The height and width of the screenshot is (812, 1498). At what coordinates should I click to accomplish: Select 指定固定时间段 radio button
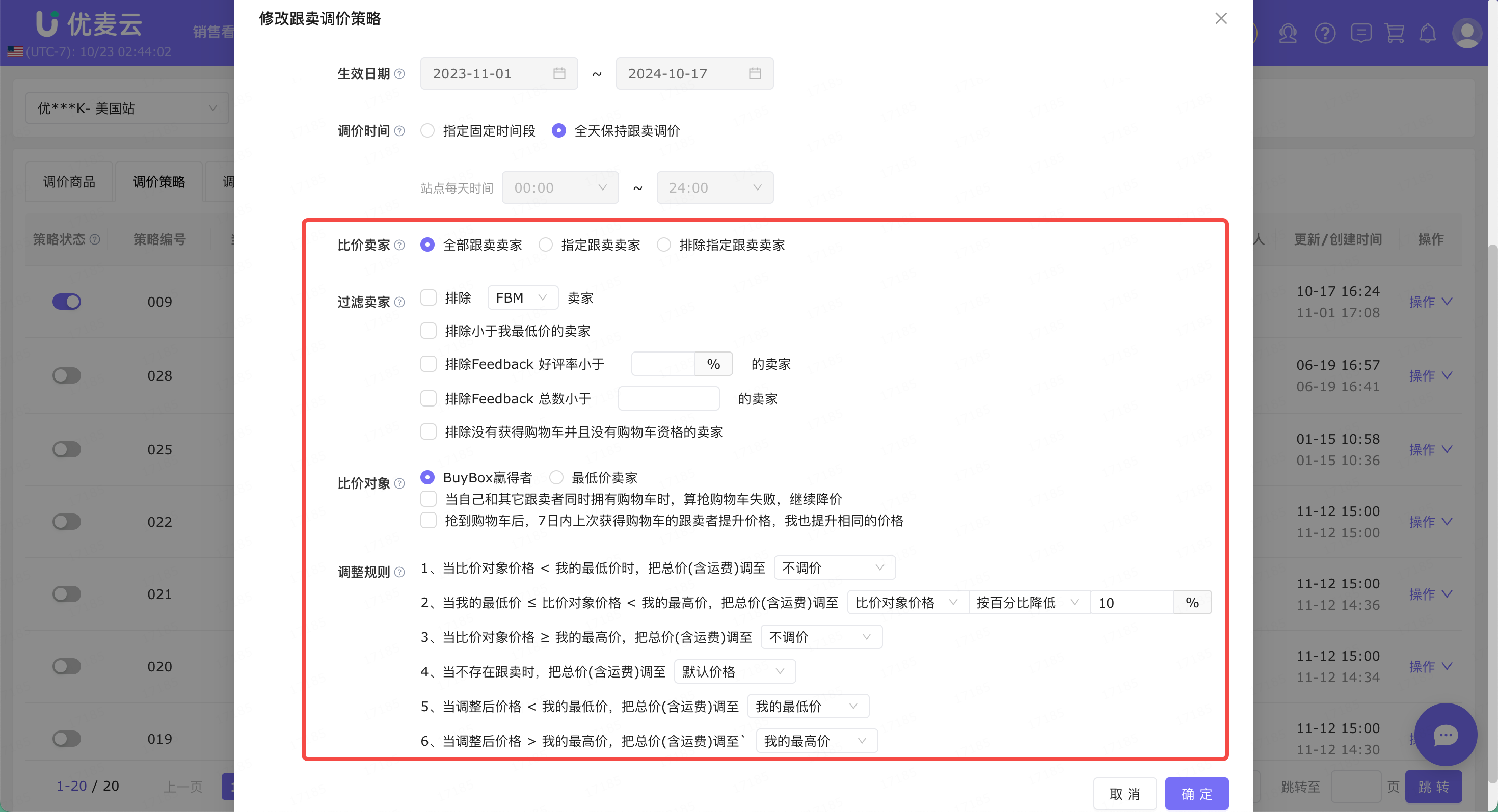tap(427, 131)
